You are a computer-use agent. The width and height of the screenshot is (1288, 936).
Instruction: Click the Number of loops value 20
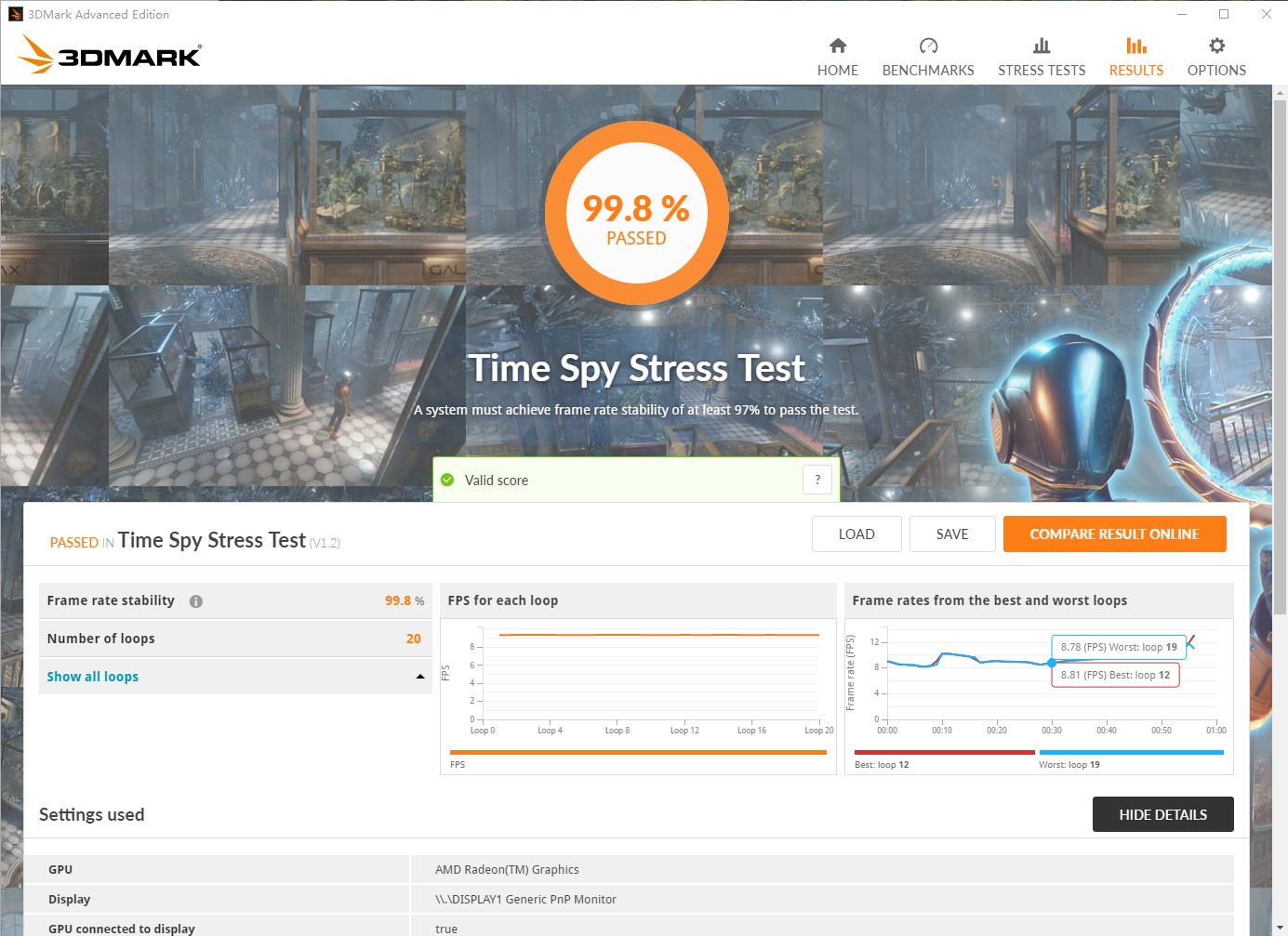click(x=413, y=639)
